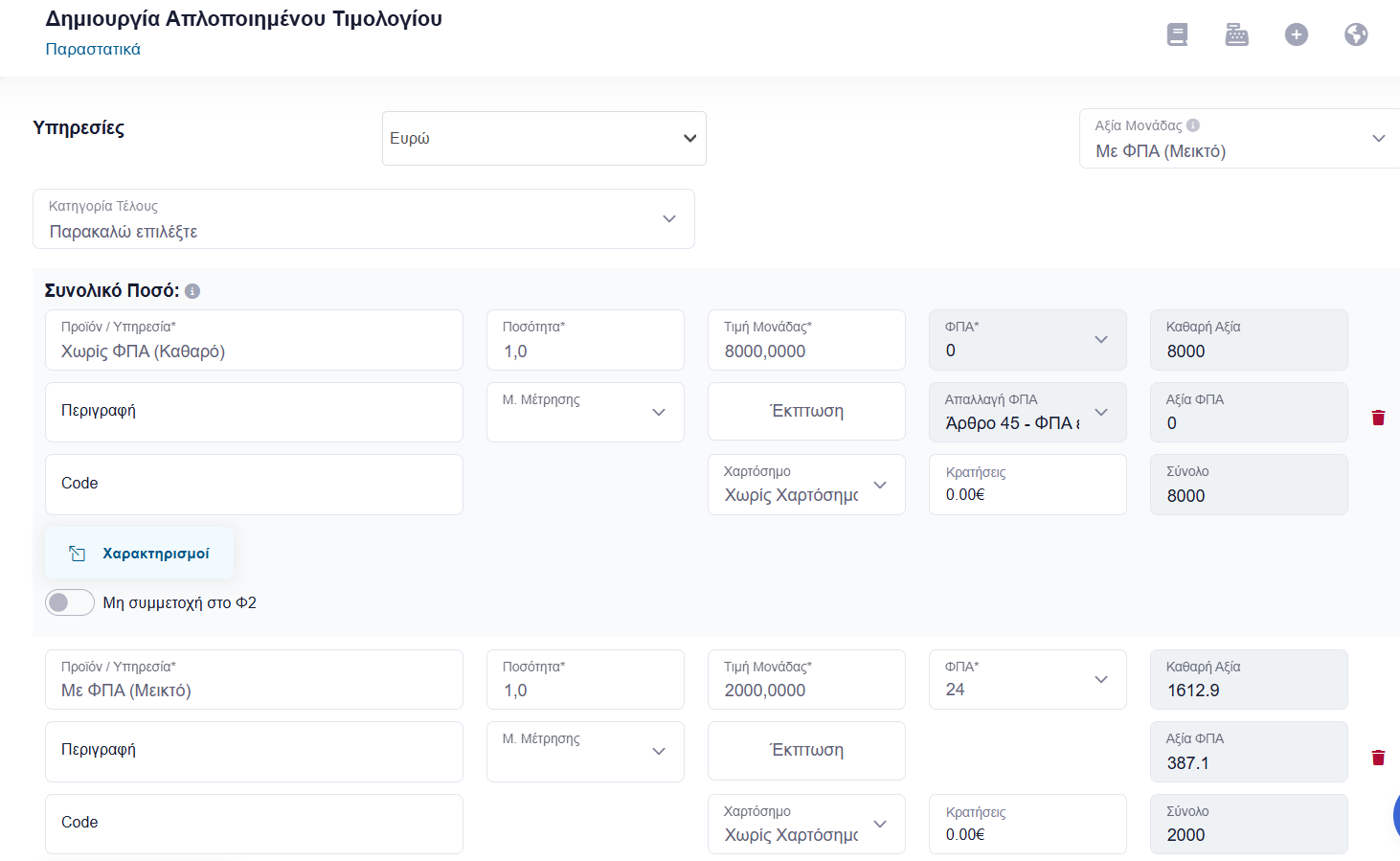This screenshot has height=861, width=1400.
Task: Click Κρατήσεις field in first line
Action: [x=1027, y=485]
